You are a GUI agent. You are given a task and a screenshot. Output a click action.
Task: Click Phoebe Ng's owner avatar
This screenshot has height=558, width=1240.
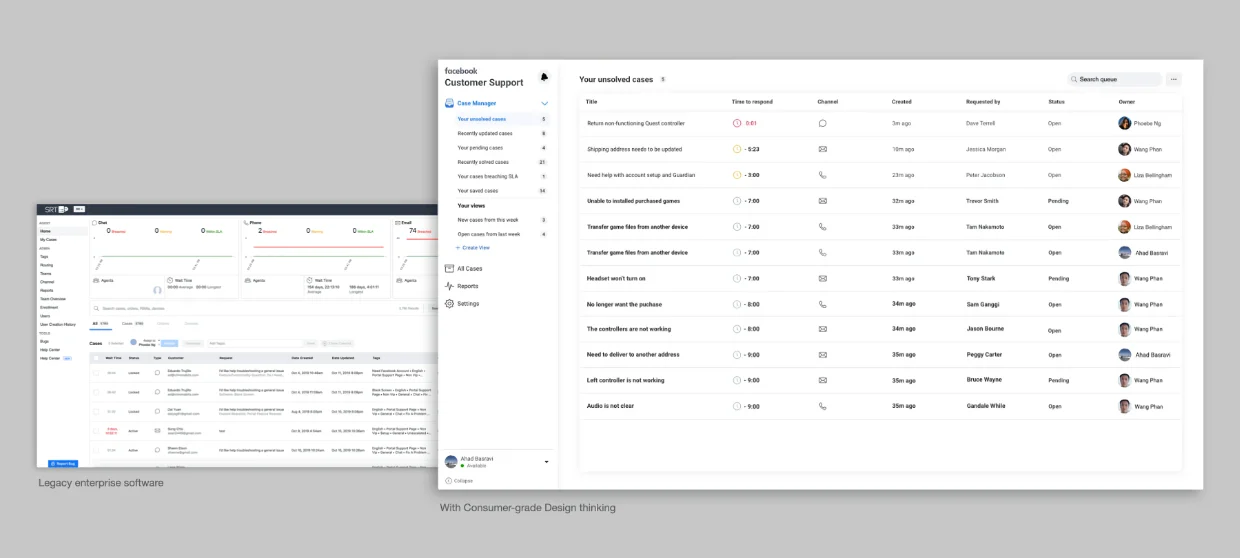point(1124,123)
